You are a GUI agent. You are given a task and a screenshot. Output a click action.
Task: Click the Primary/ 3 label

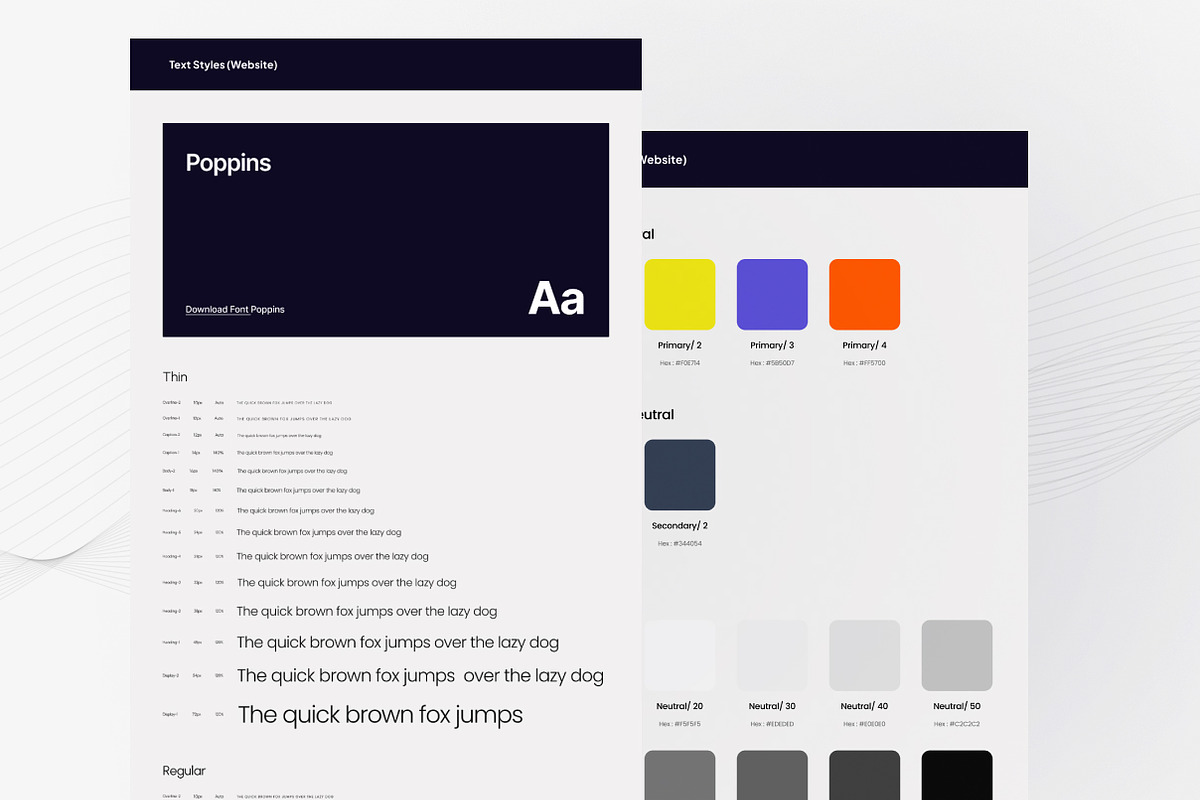pyautogui.click(x=772, y=345)
